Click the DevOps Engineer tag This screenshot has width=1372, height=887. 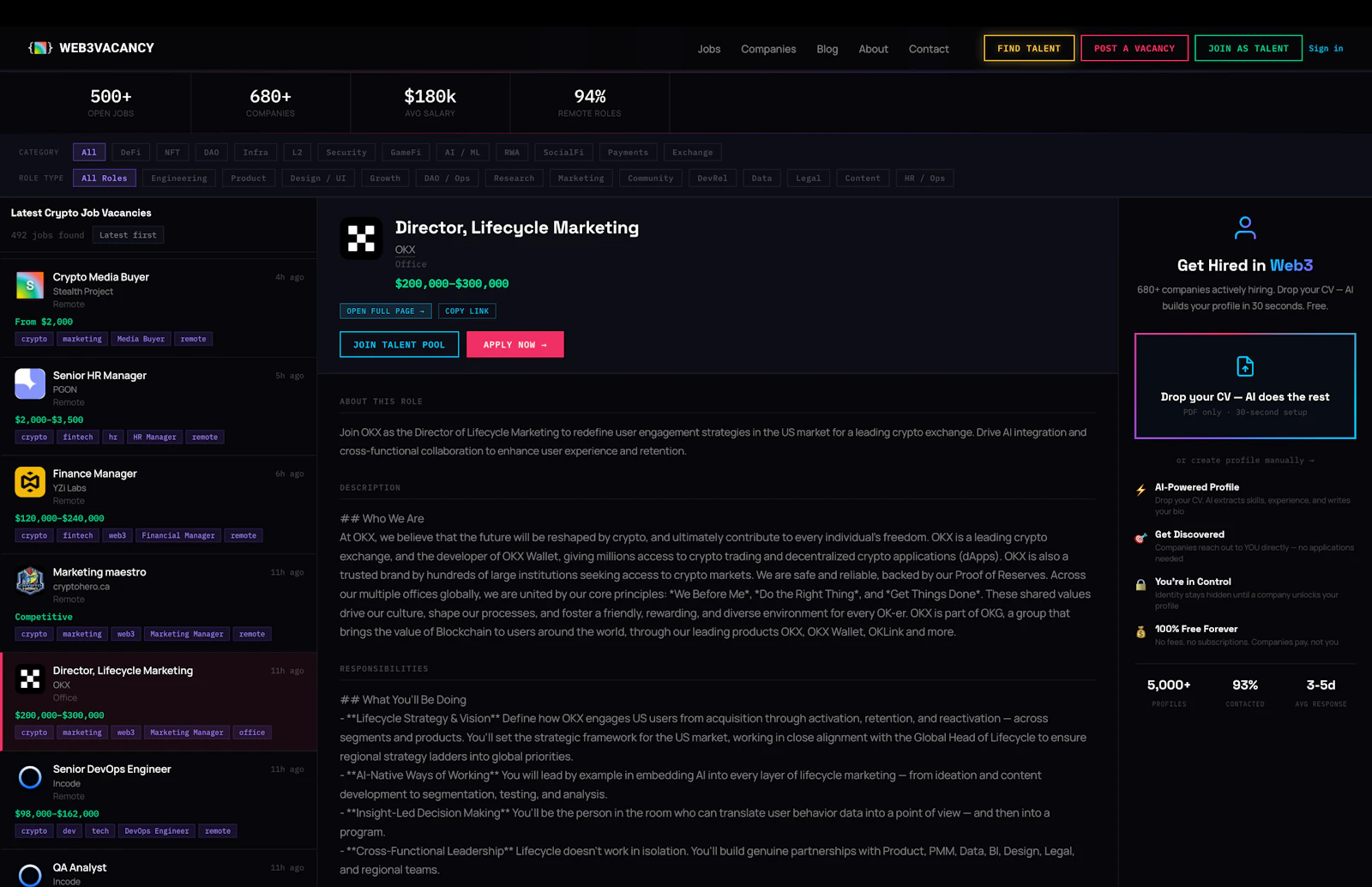point(157,831)
